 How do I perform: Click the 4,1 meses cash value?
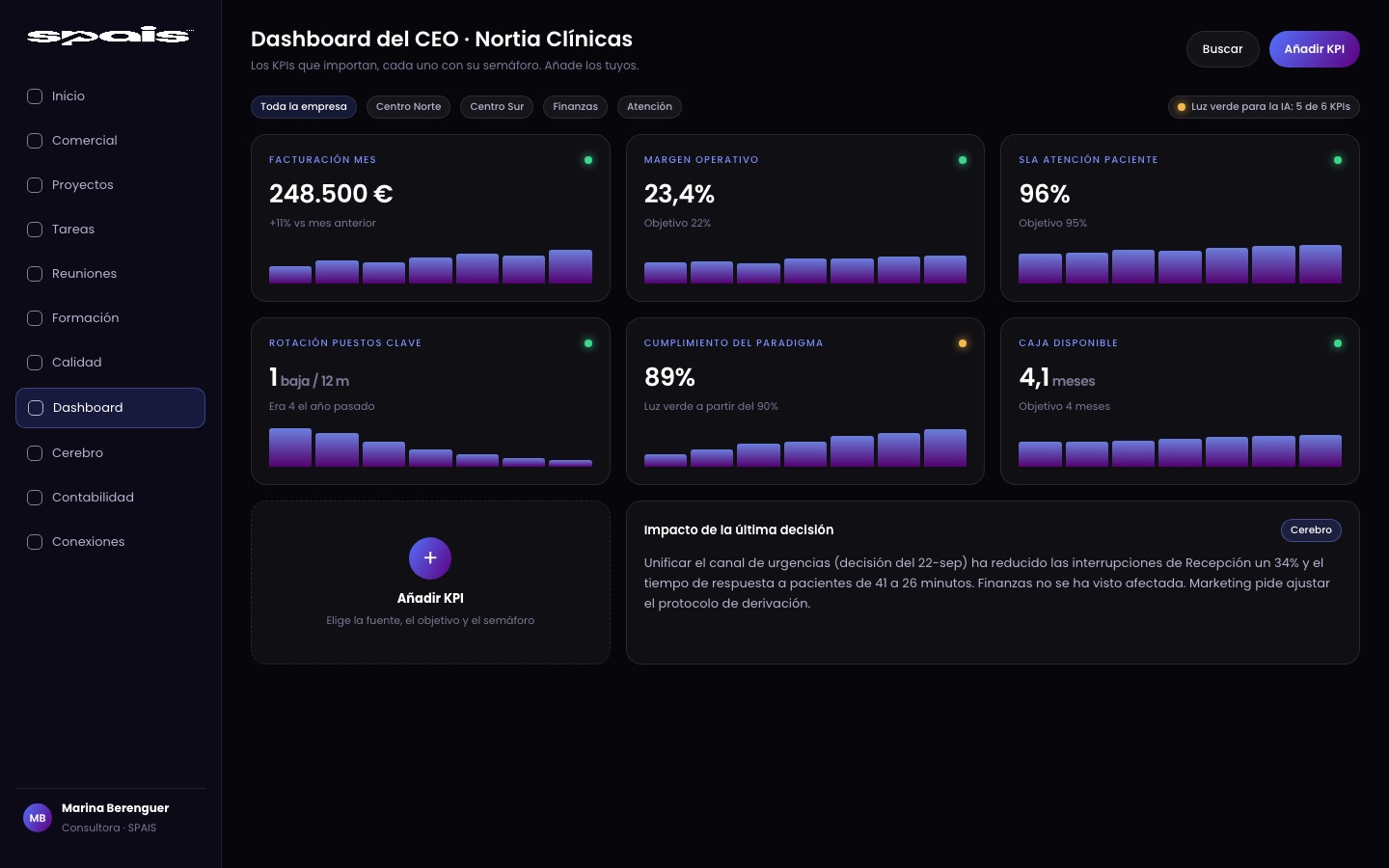click(1057, 378)
